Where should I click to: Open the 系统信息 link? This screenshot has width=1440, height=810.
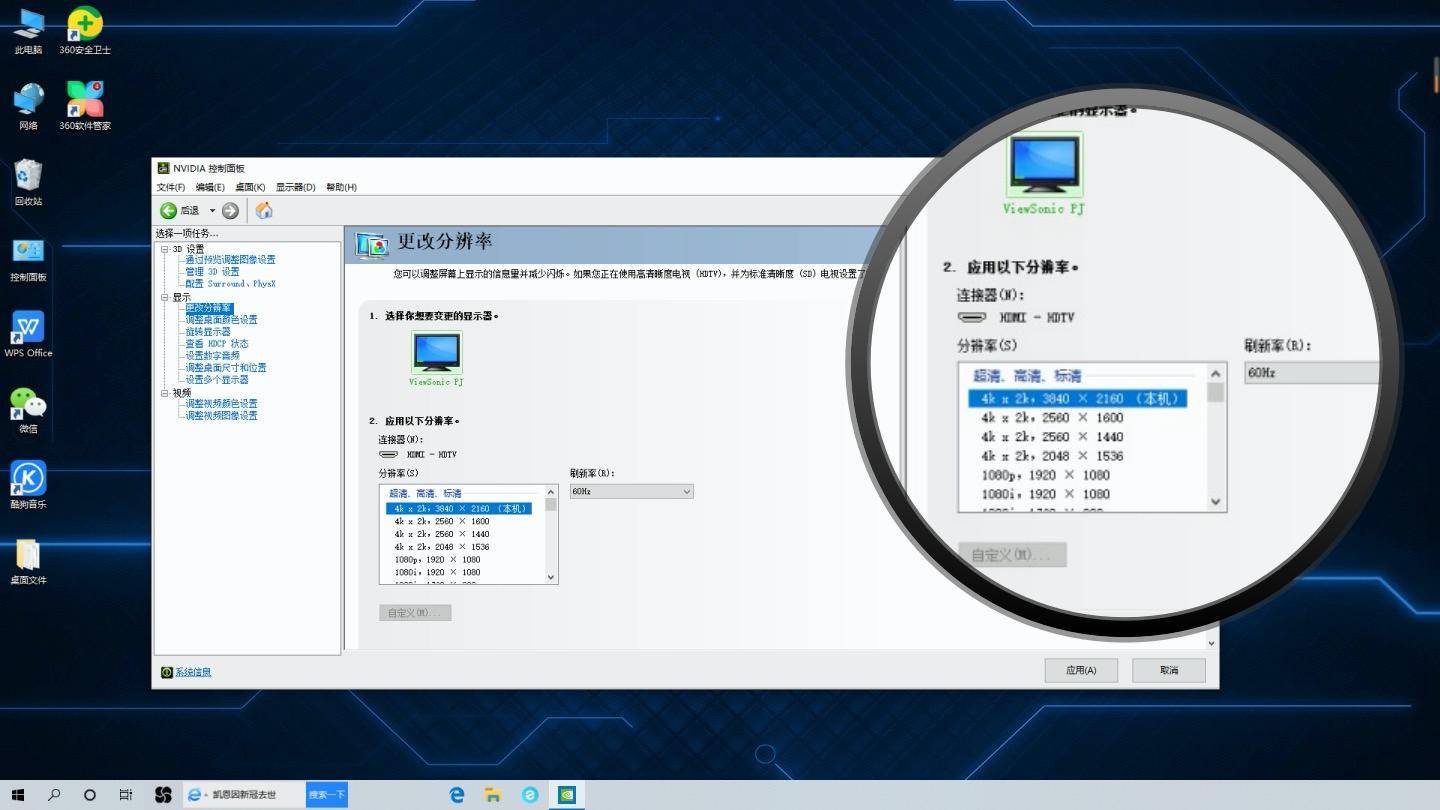coord(191,671)
